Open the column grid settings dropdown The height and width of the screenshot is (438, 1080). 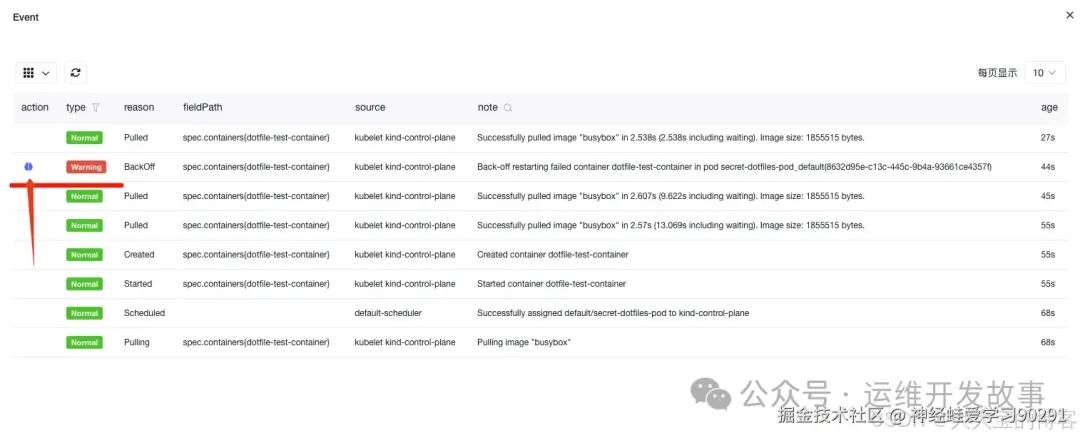[x=37, y=72]
